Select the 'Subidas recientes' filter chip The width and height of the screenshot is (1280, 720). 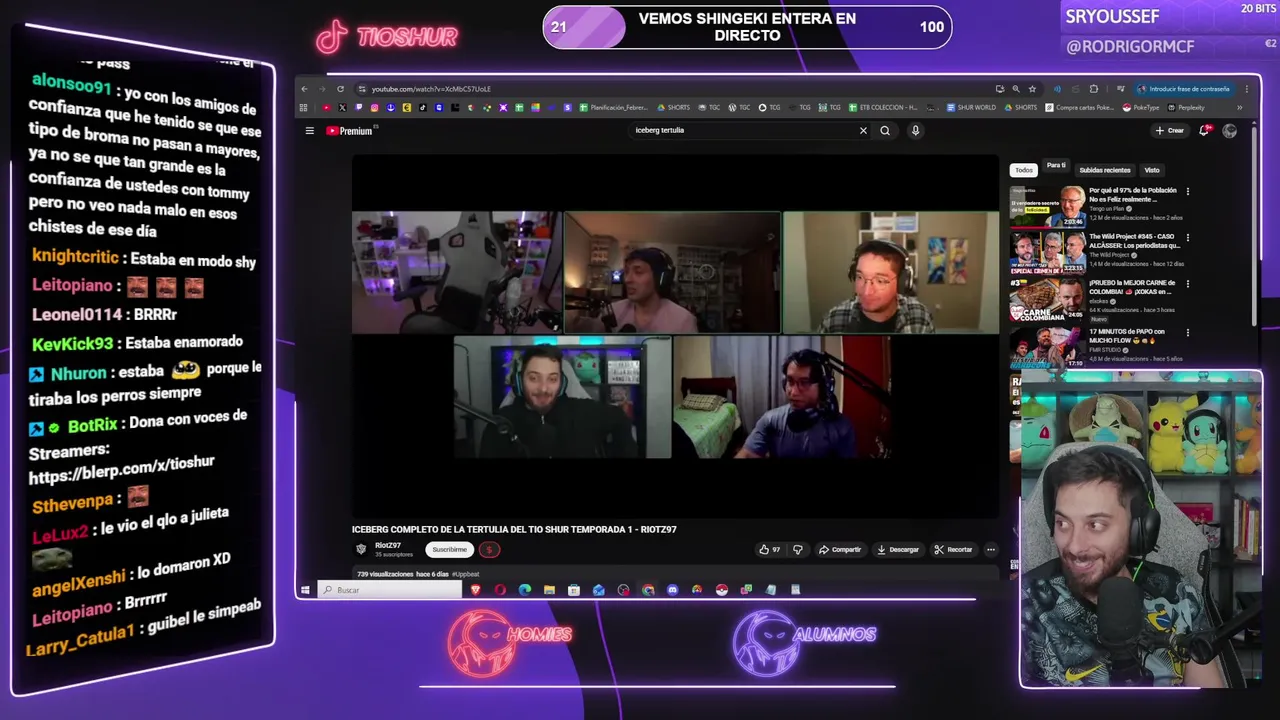point(1105,170)
